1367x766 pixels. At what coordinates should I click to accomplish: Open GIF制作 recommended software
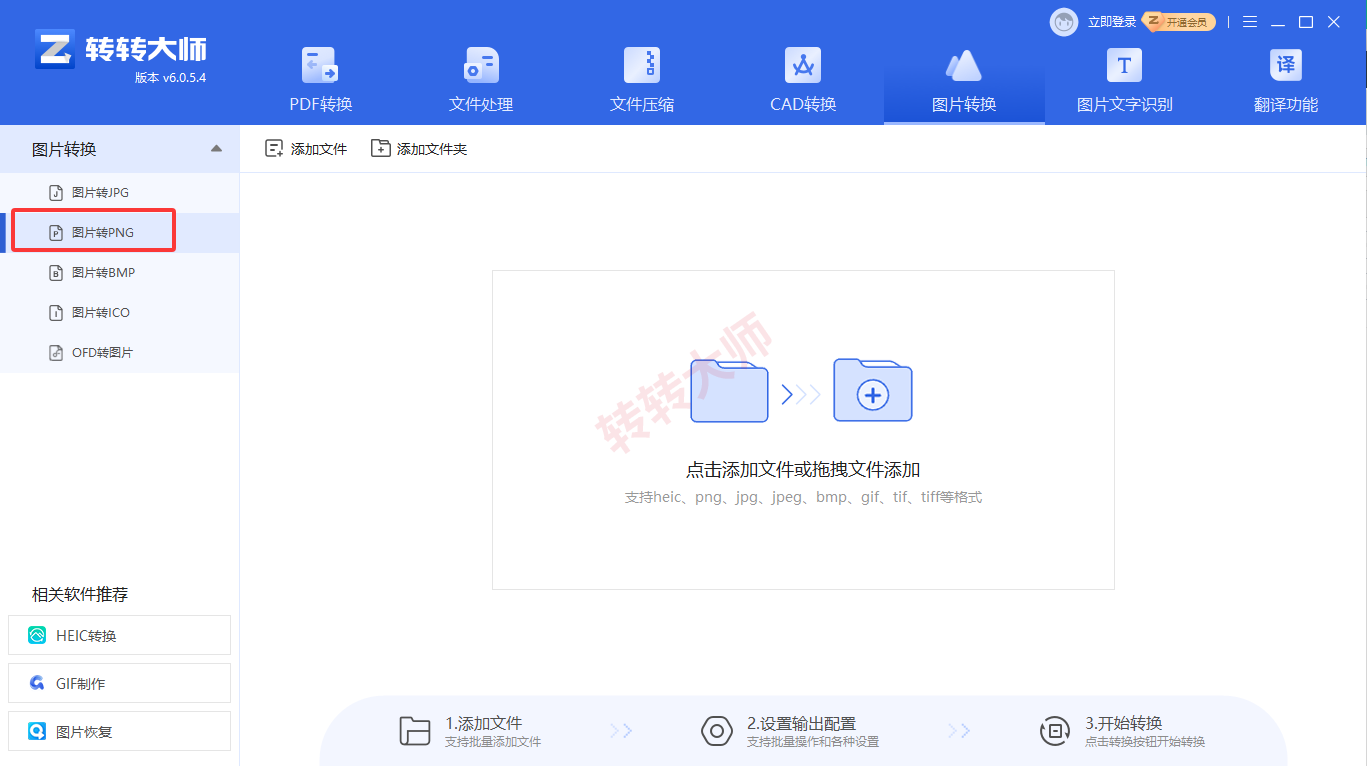tap(119, 683)
